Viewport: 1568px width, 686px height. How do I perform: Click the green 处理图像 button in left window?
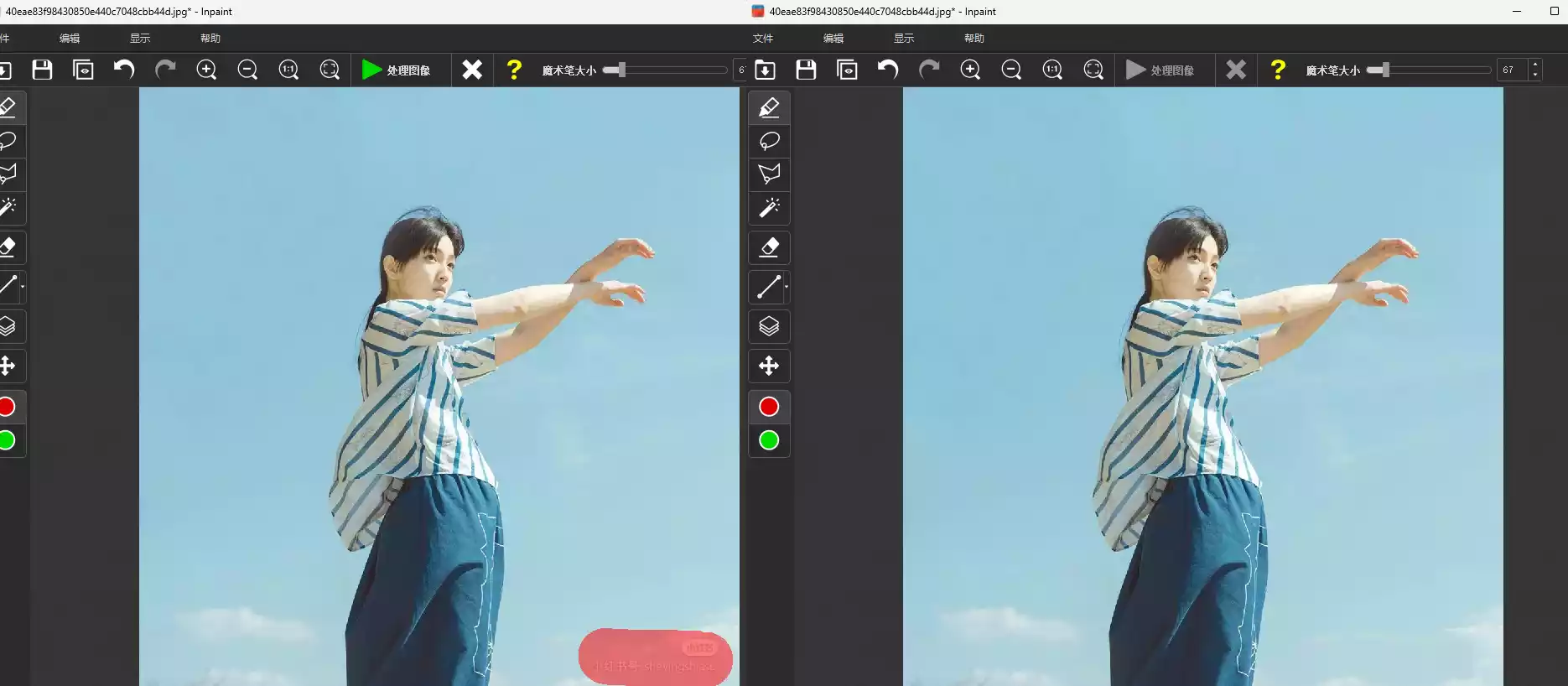396,70
